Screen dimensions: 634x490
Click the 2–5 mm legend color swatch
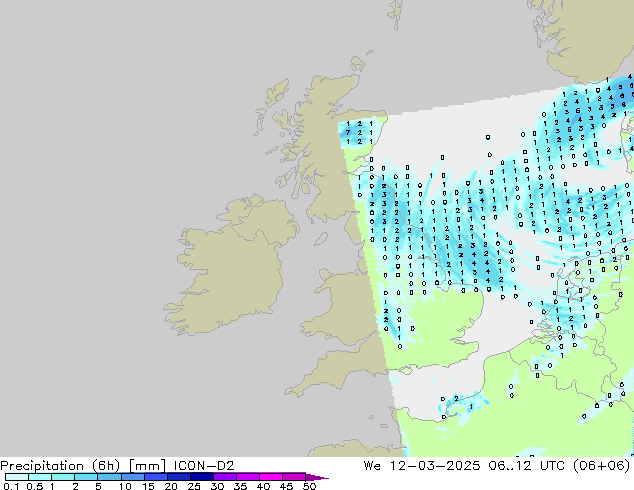[86, 477]
